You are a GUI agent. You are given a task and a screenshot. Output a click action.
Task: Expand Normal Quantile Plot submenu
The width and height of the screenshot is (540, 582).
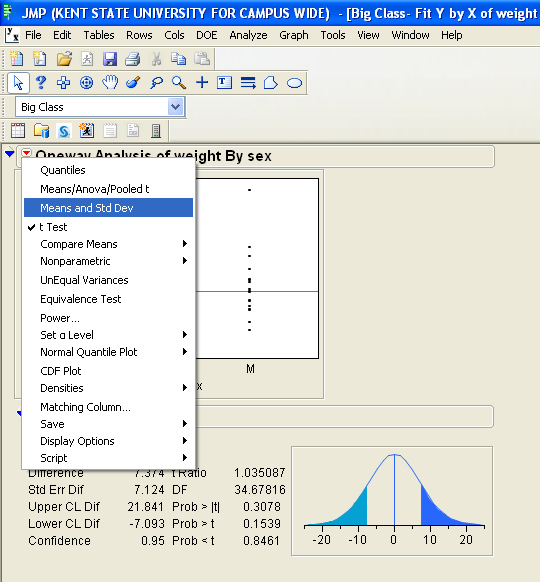coord(108,352)
